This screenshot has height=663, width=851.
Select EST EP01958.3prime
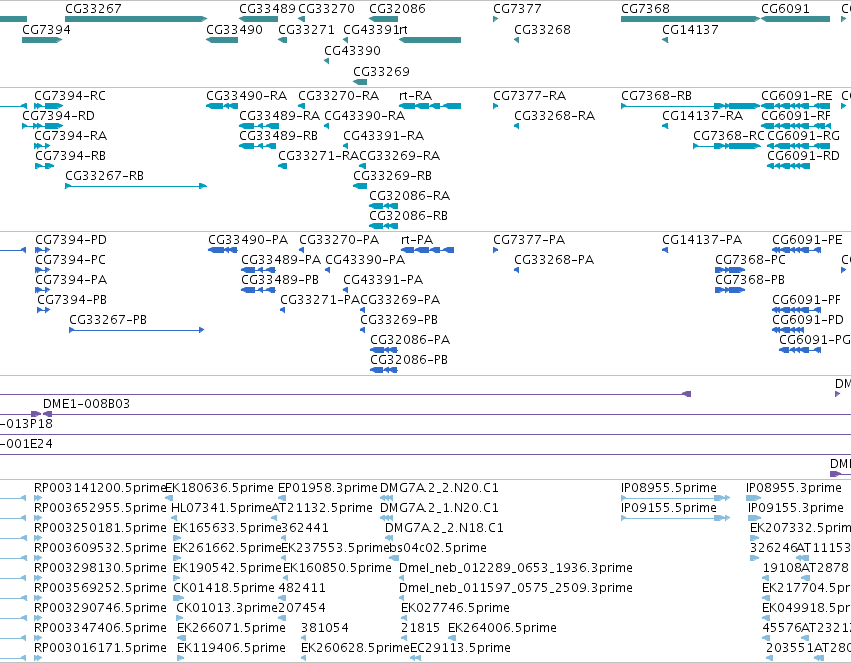(328, 488)
